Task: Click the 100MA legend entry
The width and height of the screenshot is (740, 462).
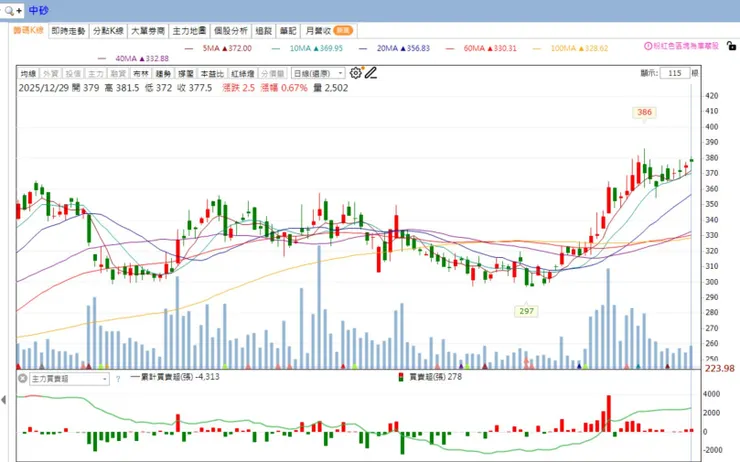Action: point(571,48)
